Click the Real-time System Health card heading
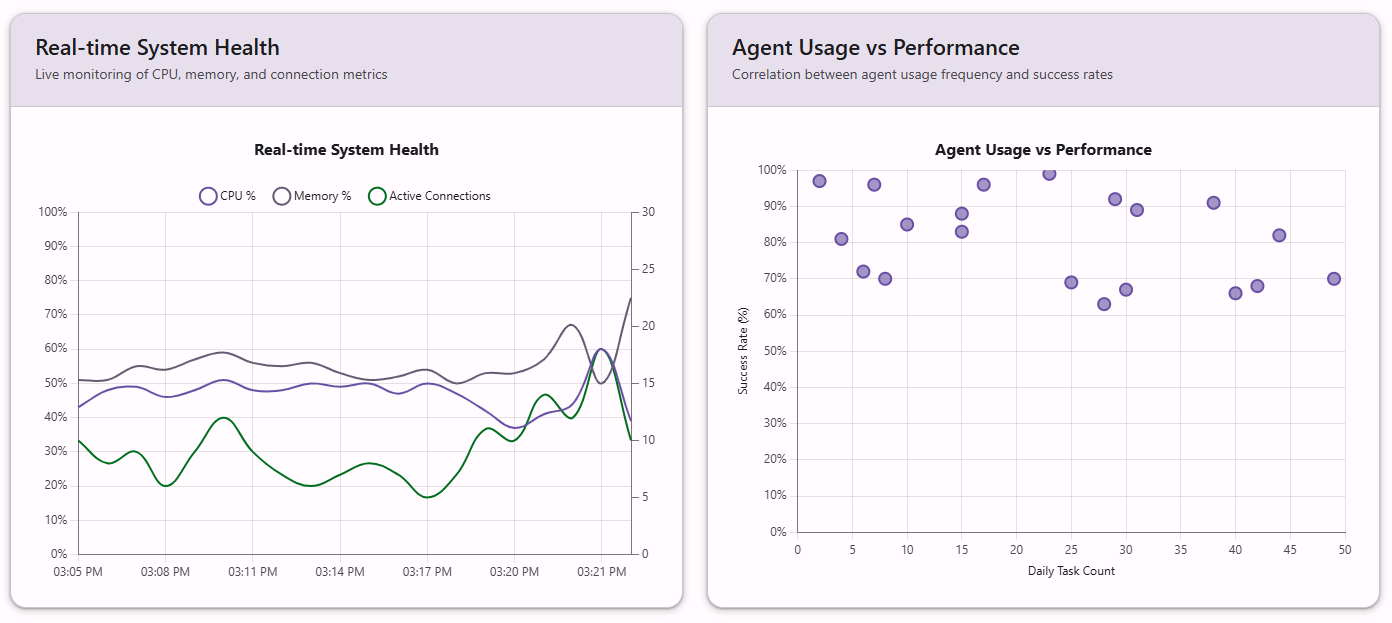Image resolution: width=1392 pixels, height=623 pixels. [x=157, y=48]
